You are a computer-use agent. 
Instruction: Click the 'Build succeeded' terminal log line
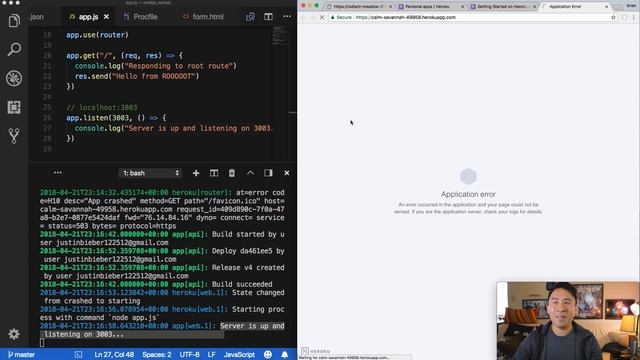point(156,284)
